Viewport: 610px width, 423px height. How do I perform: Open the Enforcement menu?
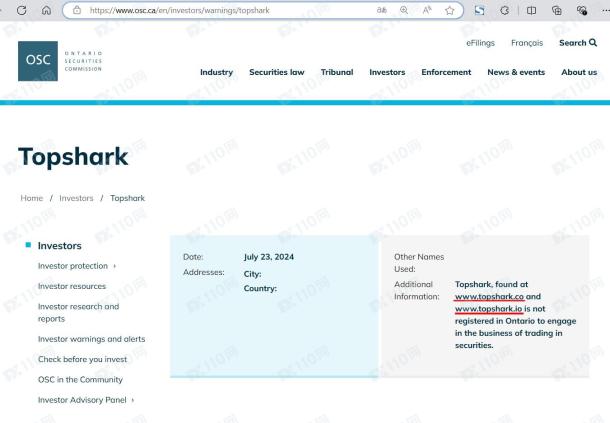tap(446, 72)
